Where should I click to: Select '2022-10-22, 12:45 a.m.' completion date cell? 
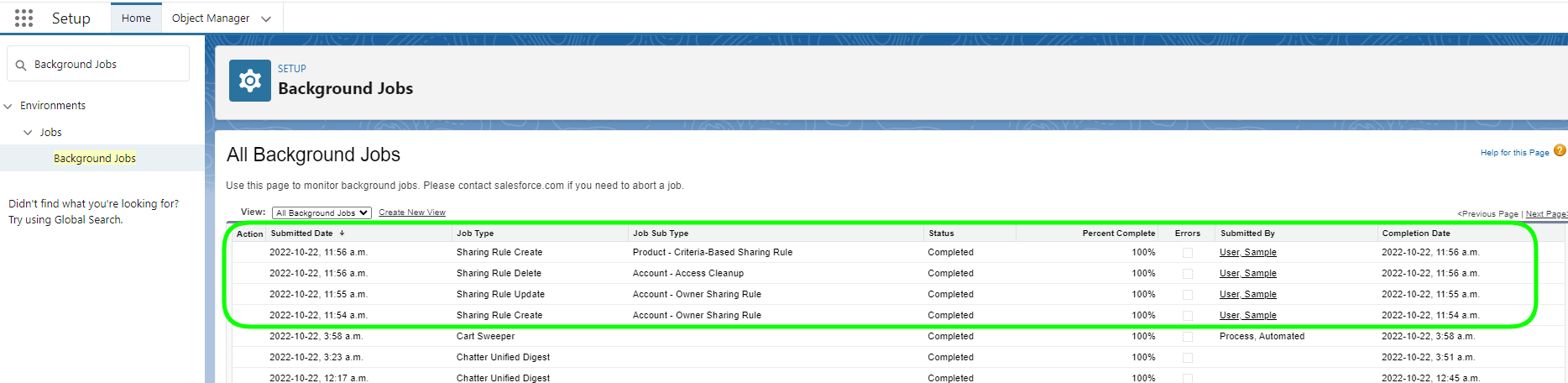(x=1430, y=379)
